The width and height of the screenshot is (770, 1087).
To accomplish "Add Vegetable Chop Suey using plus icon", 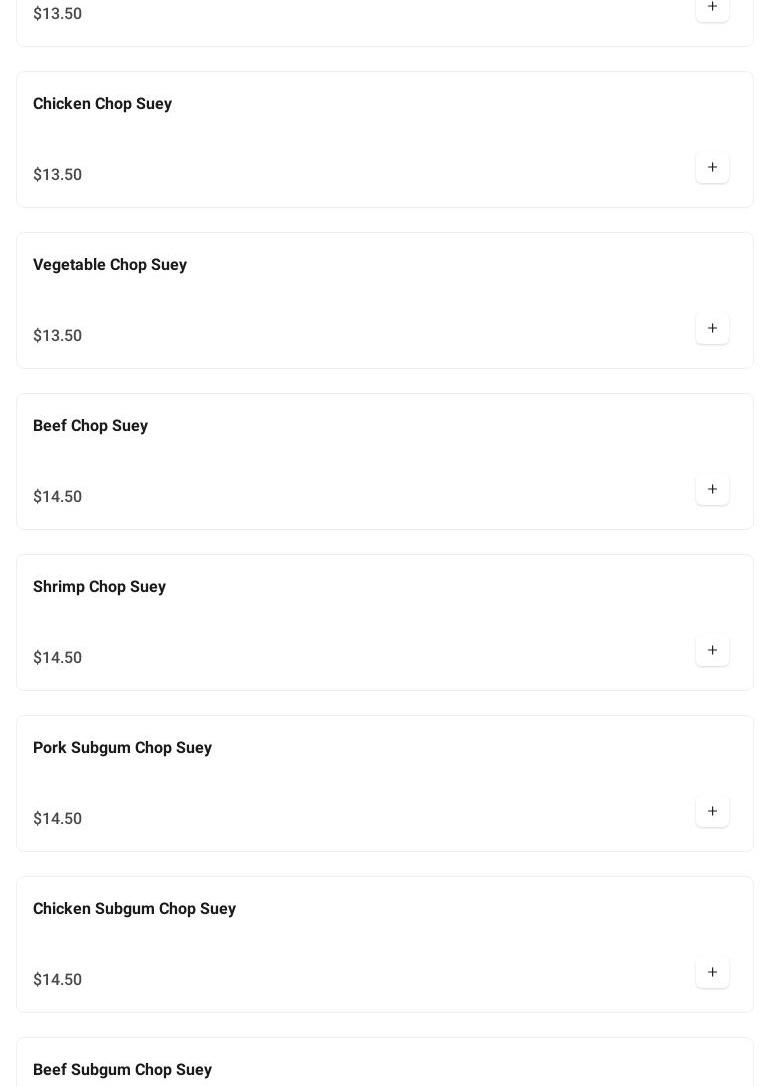I will click(712, 328).
